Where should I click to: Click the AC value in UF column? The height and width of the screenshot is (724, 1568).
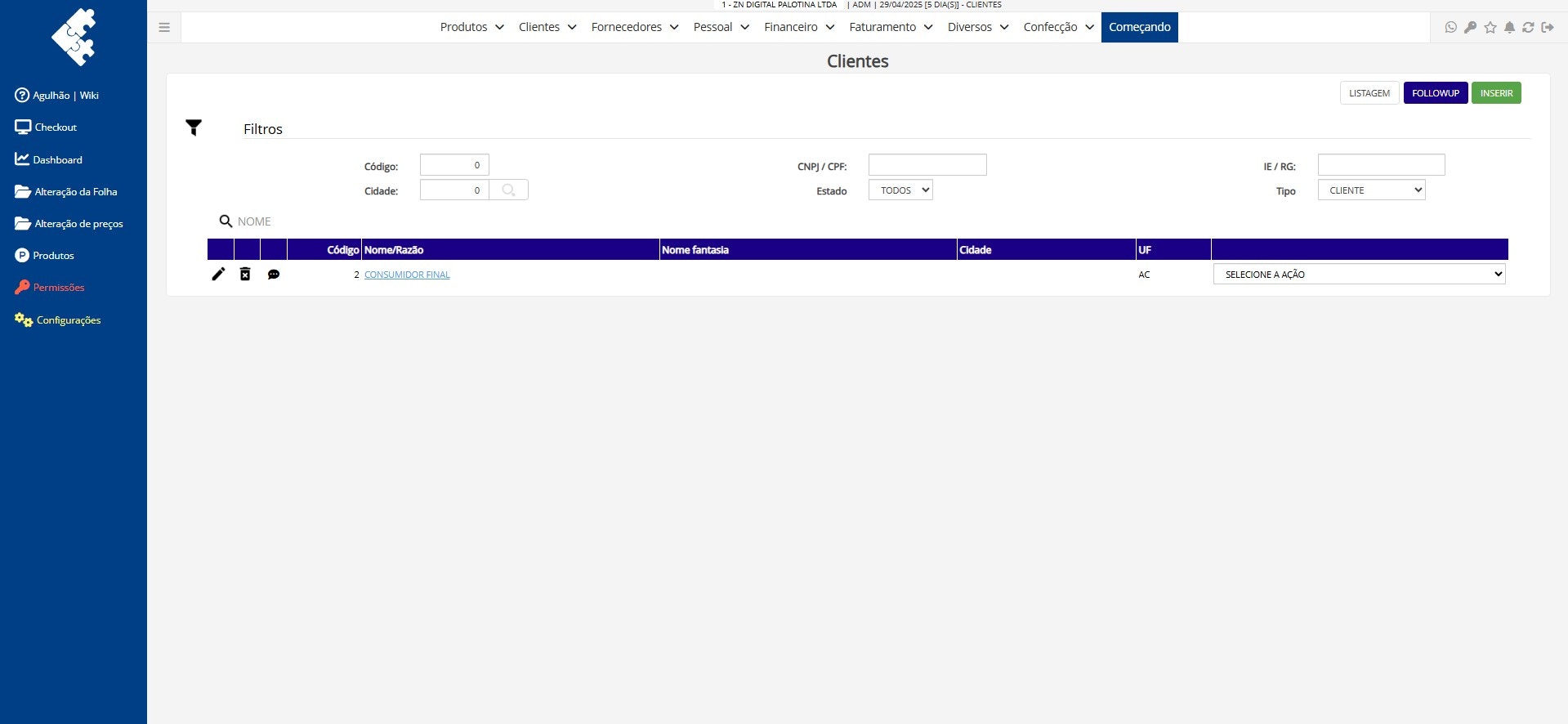[x=1144, y=275]
